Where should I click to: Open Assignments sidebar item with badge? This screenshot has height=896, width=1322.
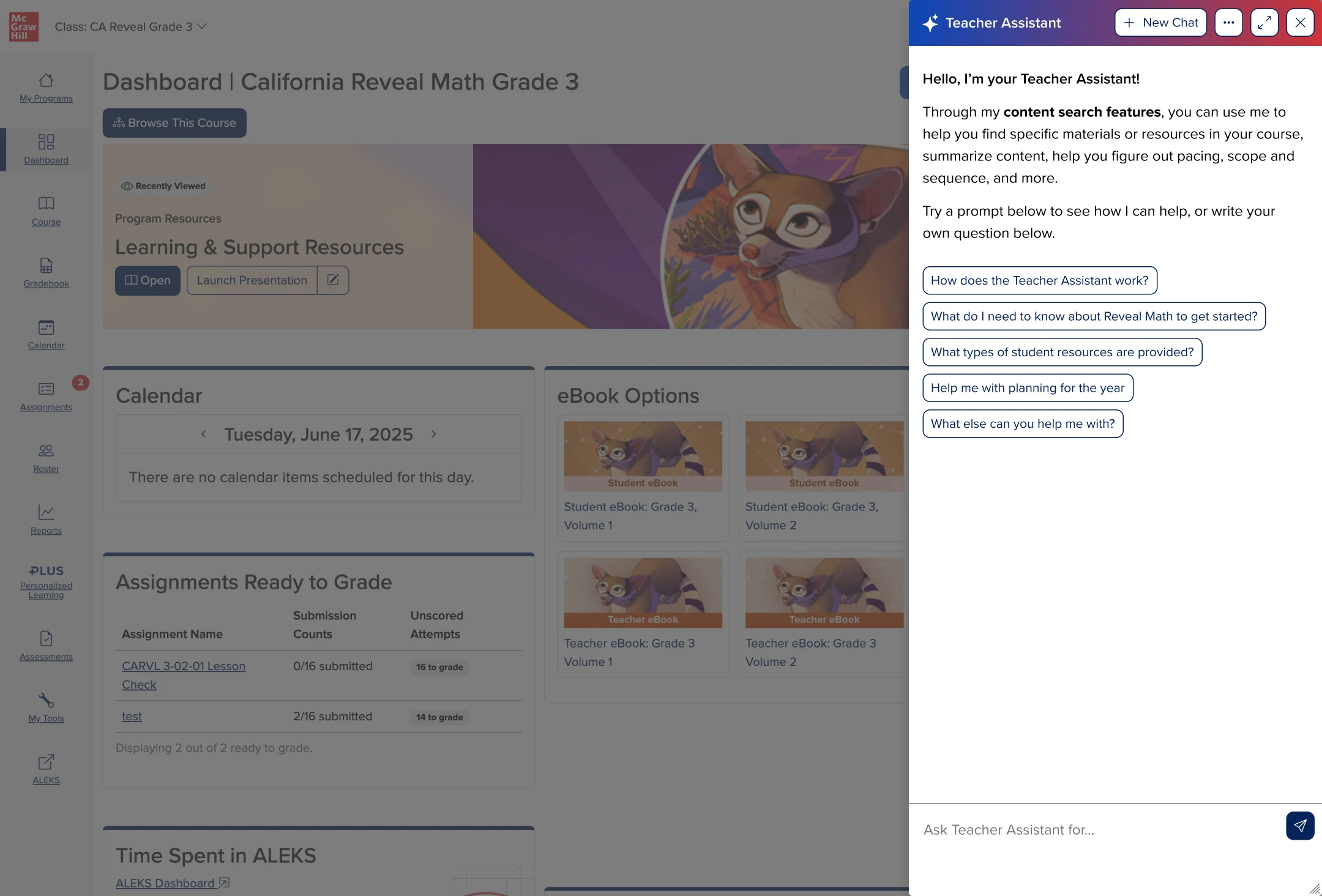click(46, 396)
